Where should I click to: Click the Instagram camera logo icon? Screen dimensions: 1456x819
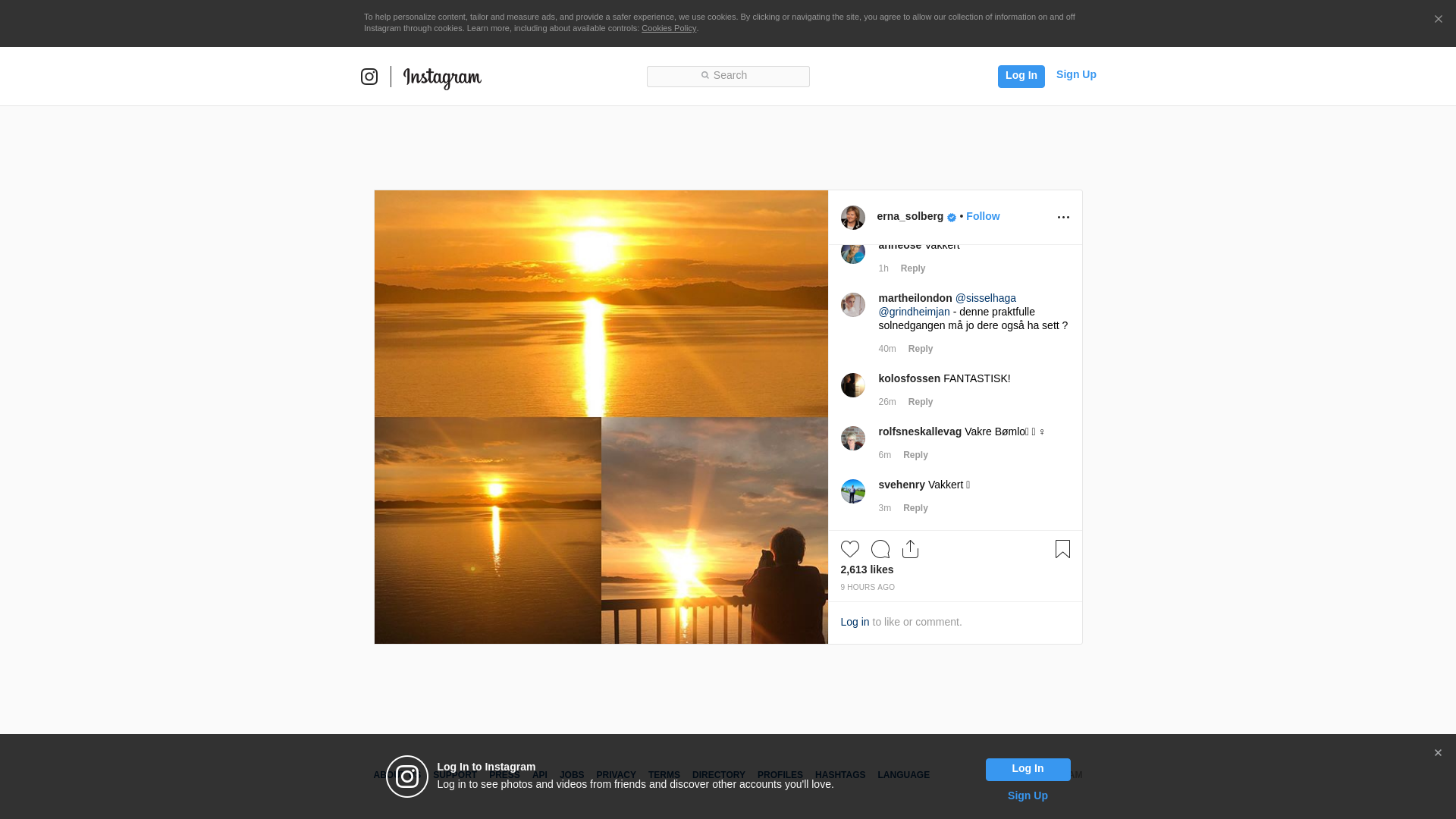click(369, 77)
